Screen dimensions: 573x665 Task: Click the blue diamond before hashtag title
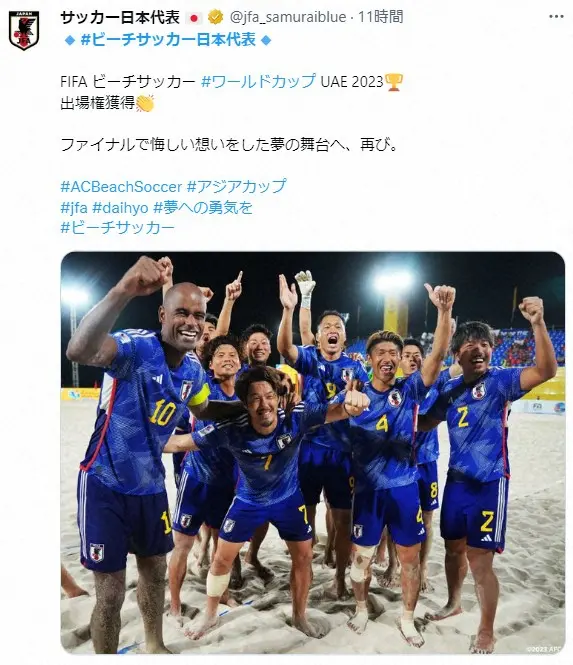[69, 40]
